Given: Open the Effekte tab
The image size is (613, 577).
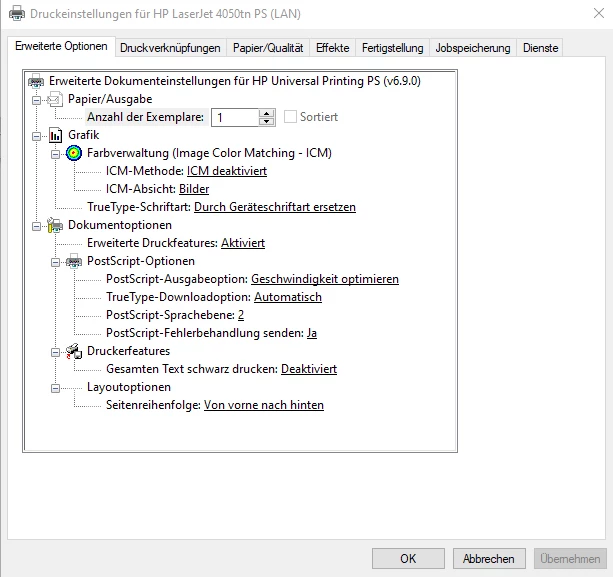Looking at the screenshot, I should [x=333, y=48].
